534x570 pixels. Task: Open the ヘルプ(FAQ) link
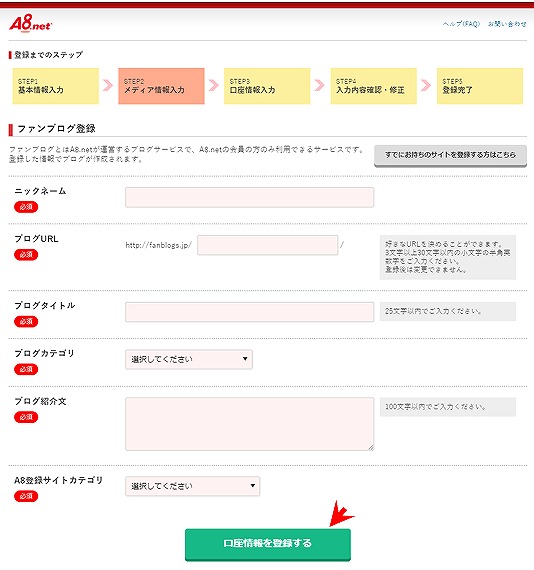pyautogui.click(x=461, y=24)
